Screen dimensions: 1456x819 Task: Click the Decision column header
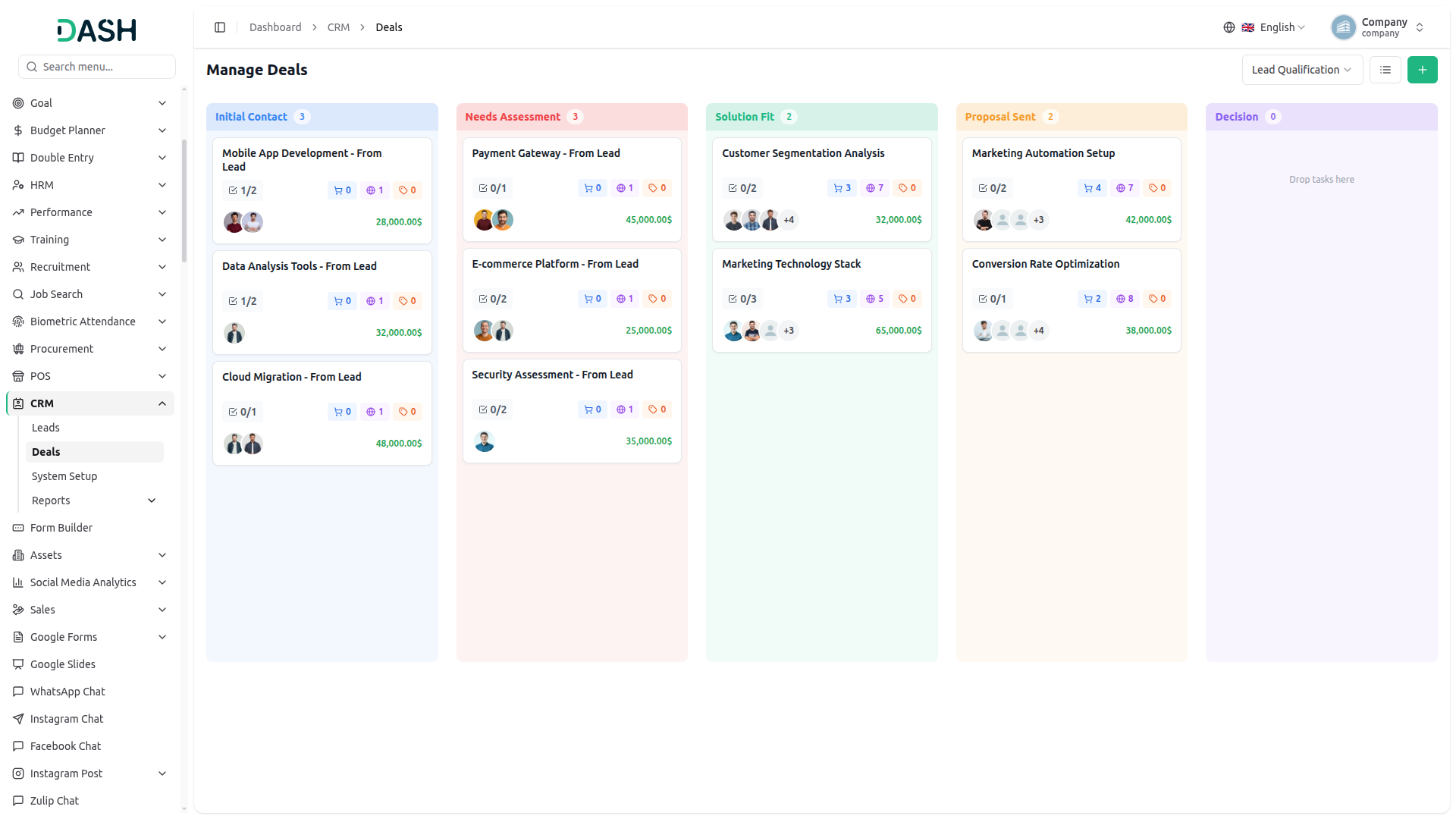(x=1321, y=117)
